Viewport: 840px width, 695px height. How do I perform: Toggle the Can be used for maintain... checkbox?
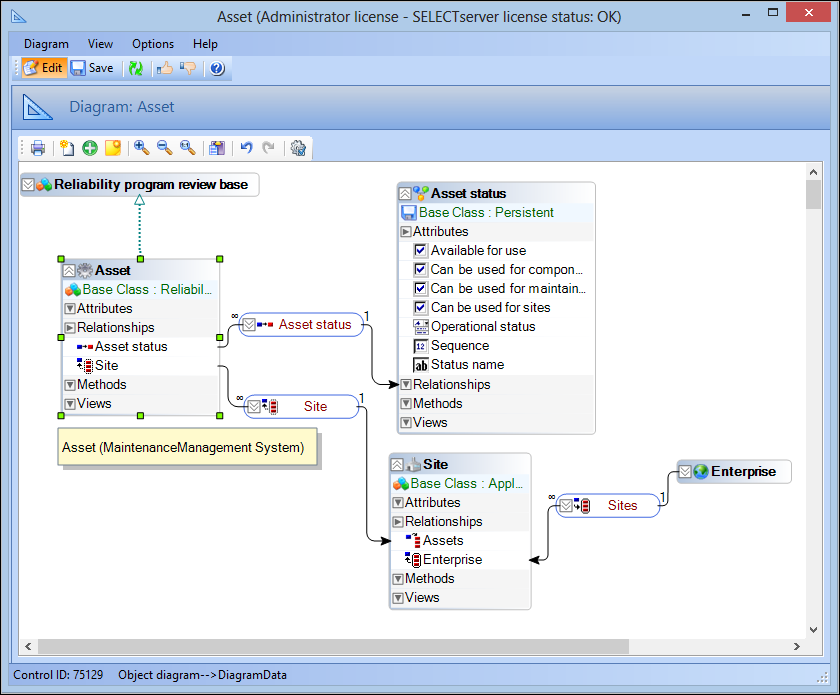click(x=421, y=289)
